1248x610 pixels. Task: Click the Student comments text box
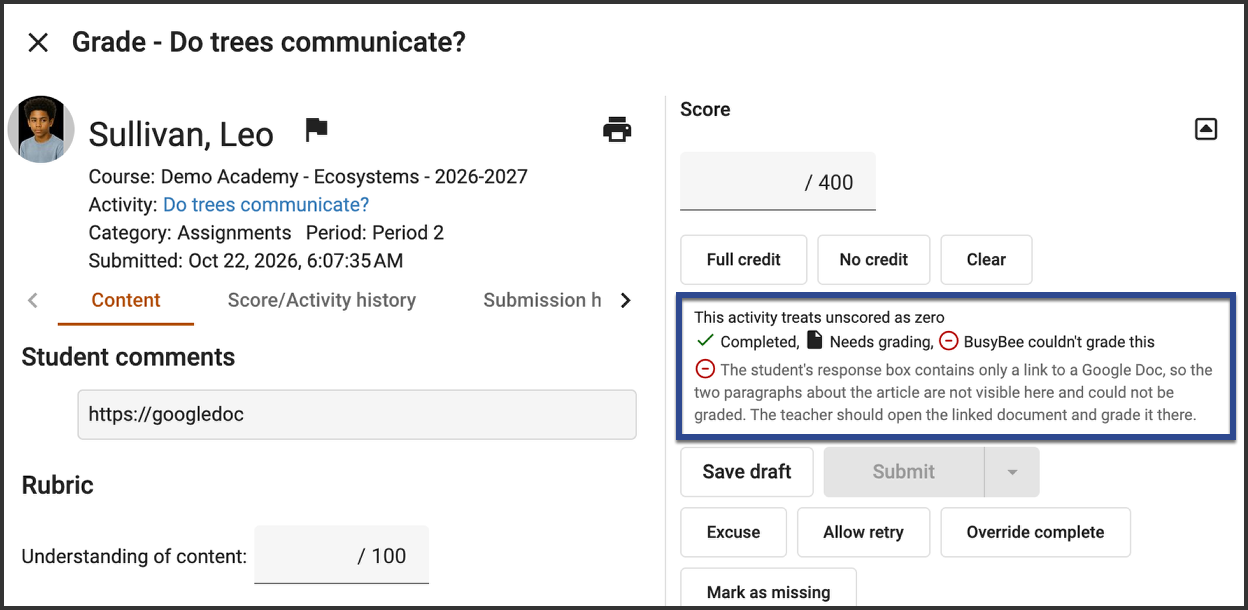tap(357, 414)
